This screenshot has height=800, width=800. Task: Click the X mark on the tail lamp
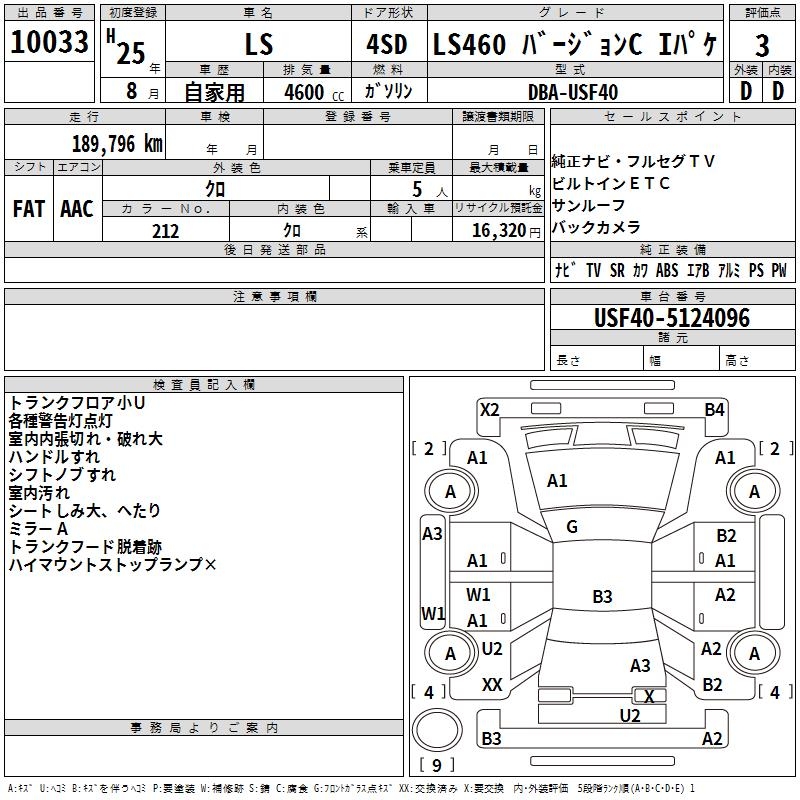tap(649, 696)
